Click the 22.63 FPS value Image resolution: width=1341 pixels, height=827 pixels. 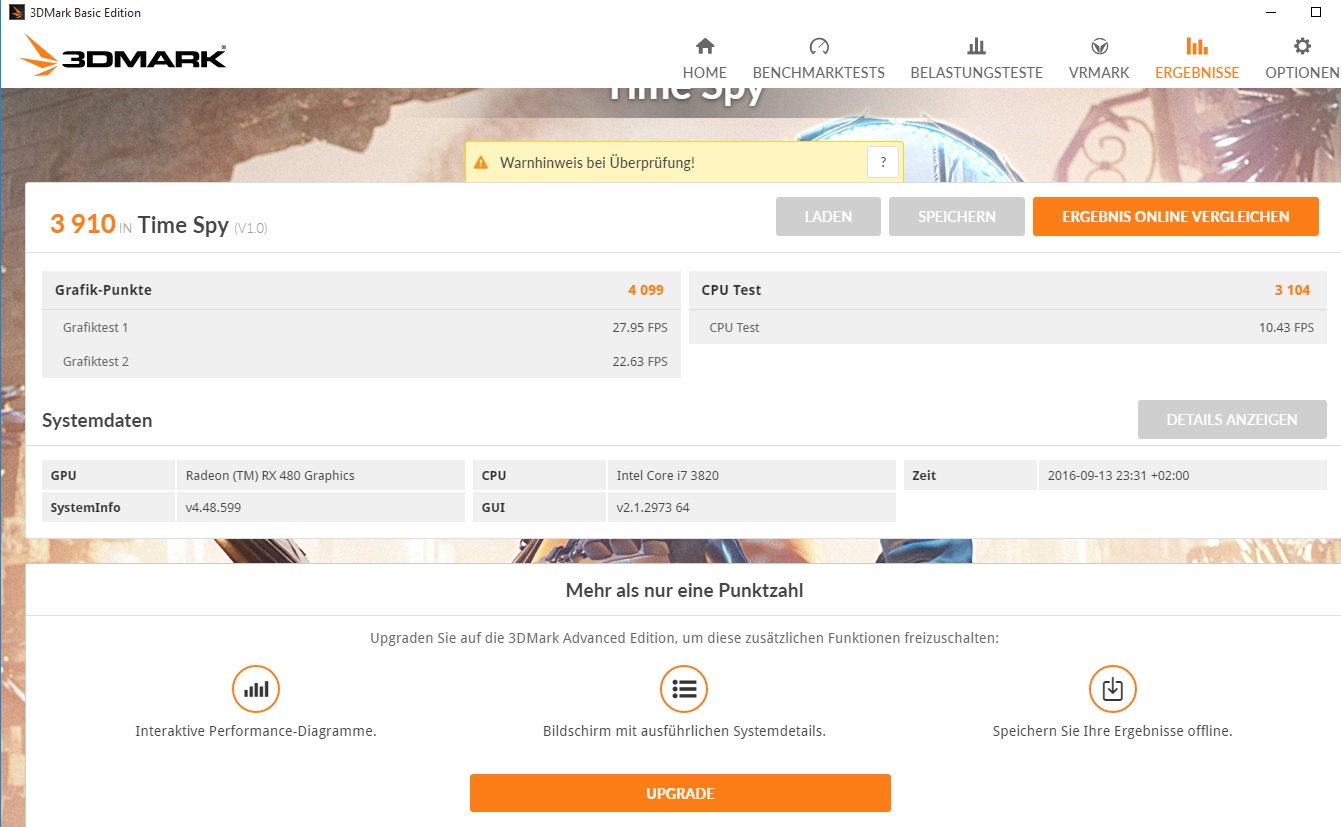point(640,361)
